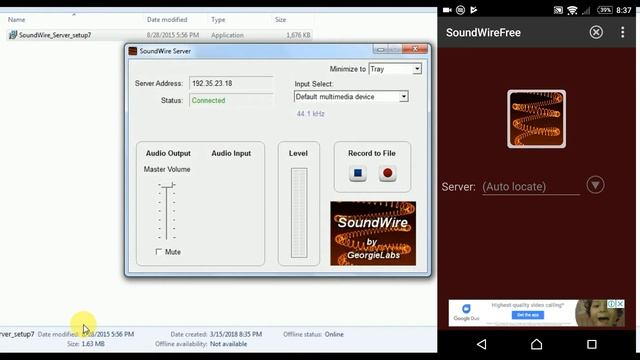Sort by the Type column header
Image resolution: width=640 pixels, height=360 pixels.
[218, 20]
